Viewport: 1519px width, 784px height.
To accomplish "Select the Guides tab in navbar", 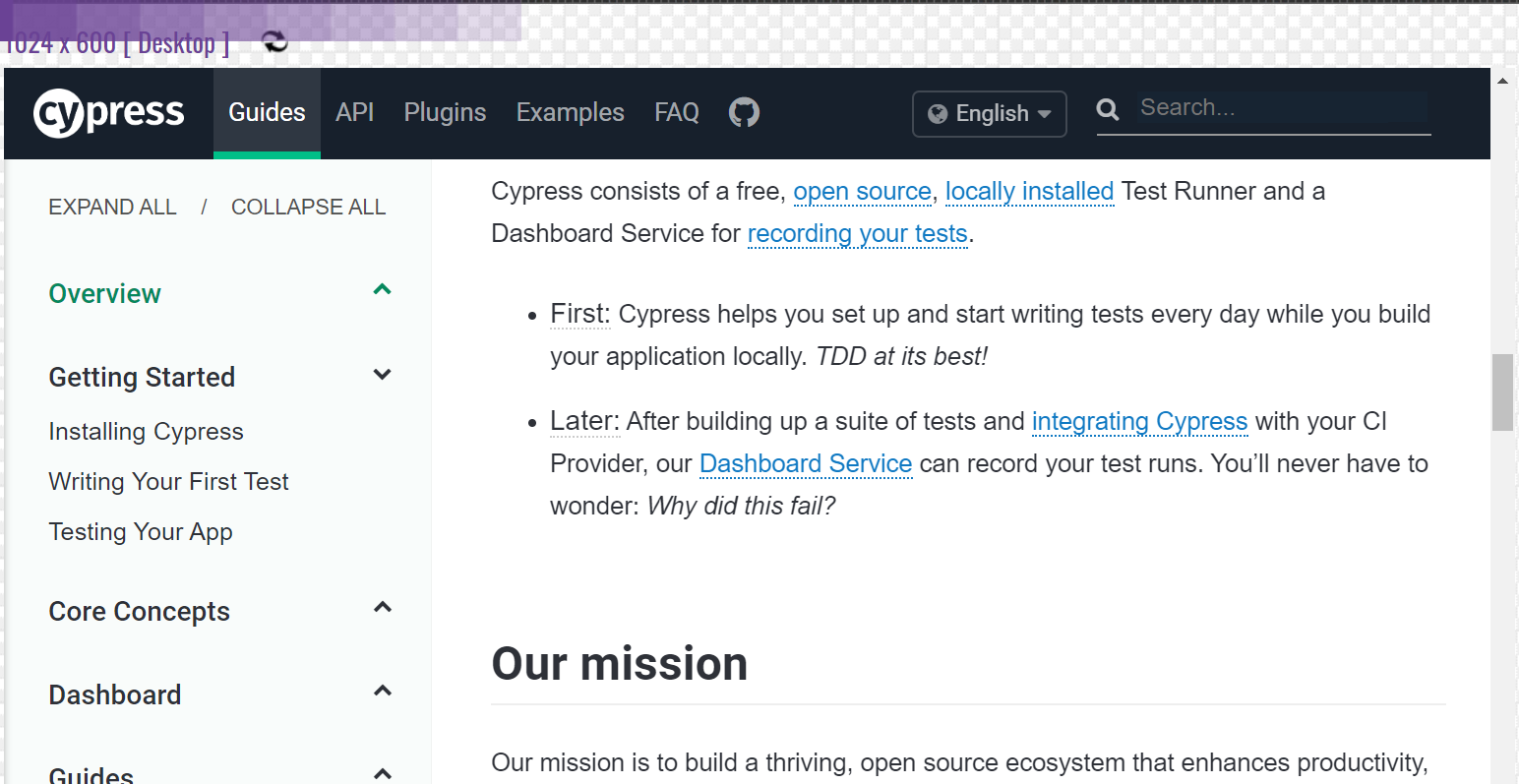I will (267, 112).
